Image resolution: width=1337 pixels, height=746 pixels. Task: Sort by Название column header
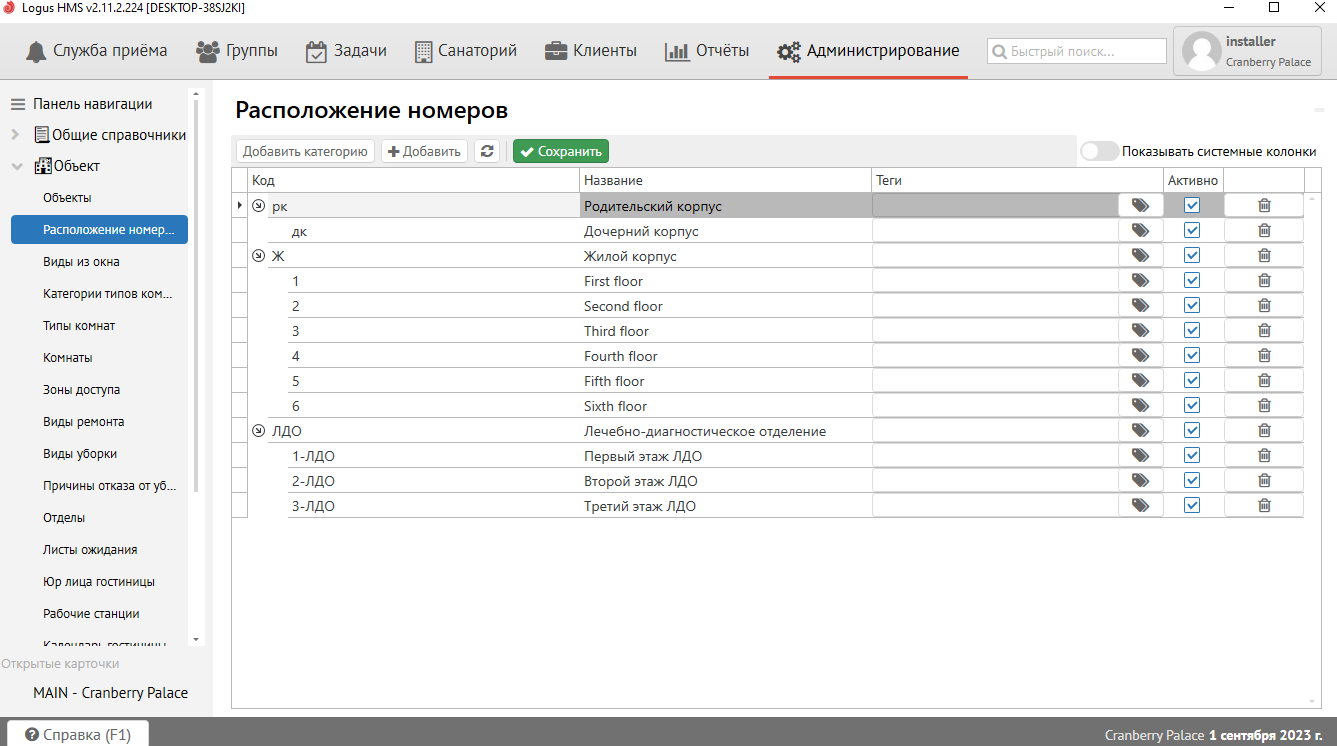click(x=726, y=180)
